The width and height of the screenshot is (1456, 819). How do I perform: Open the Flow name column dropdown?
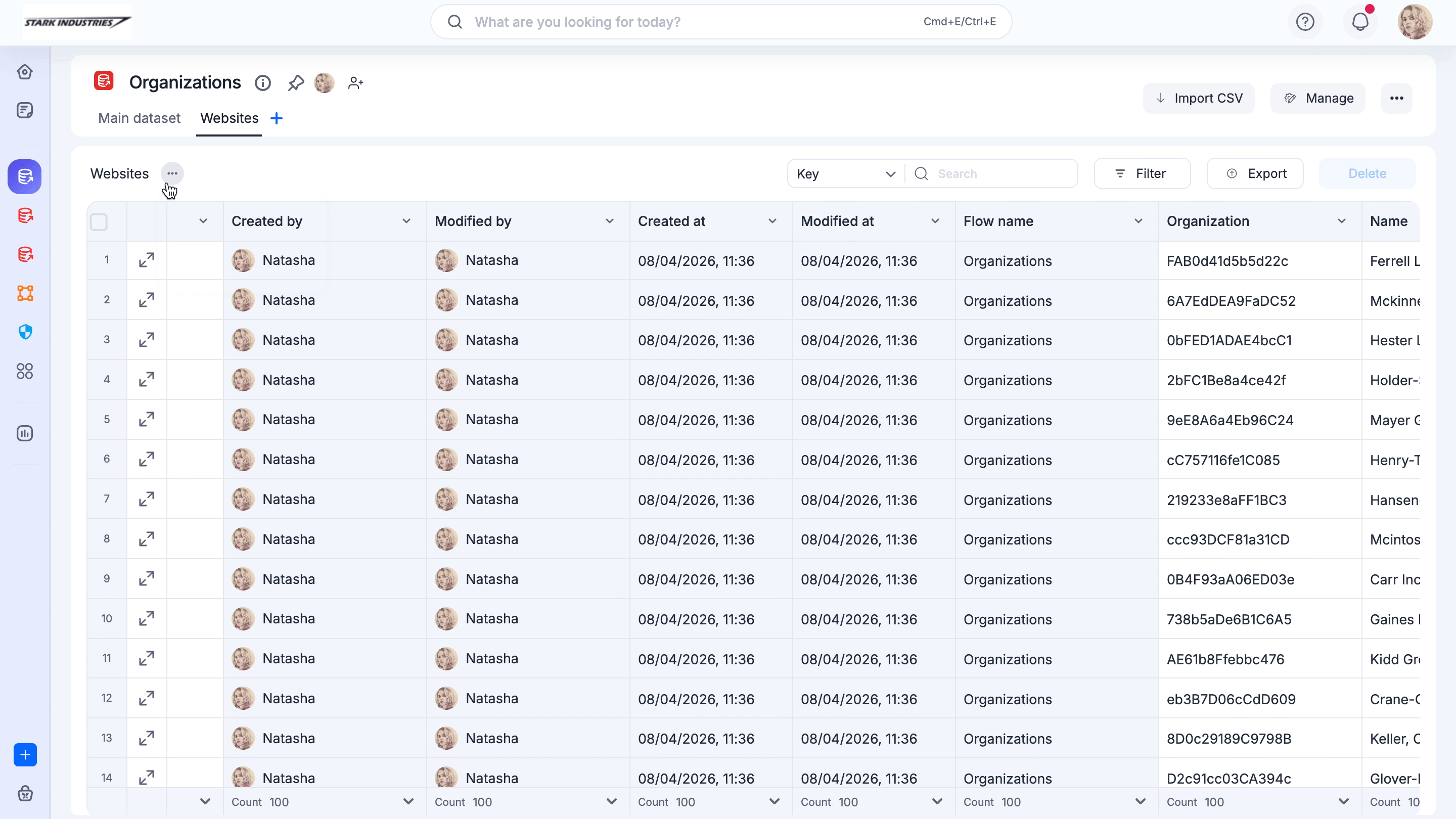(x=1139, y=221)
